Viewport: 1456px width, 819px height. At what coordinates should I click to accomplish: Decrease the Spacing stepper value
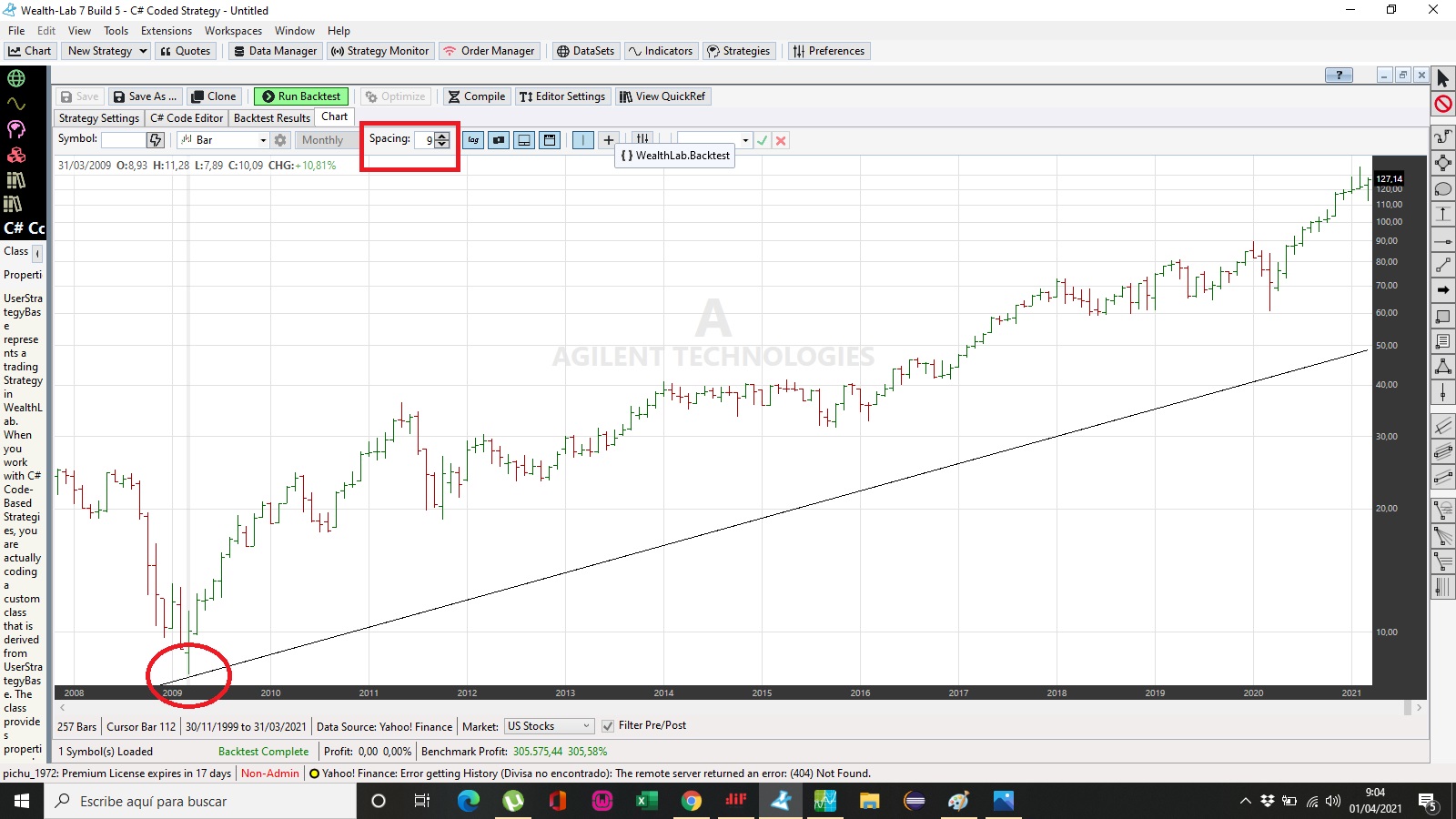(442, 144)
